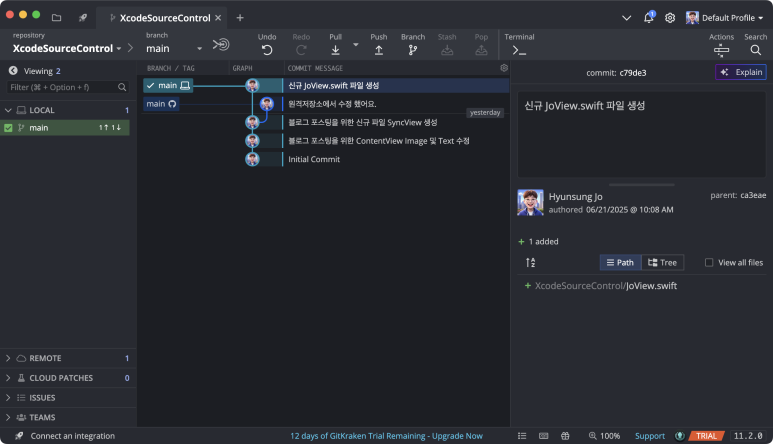Click commit hash c79de3

632,73
